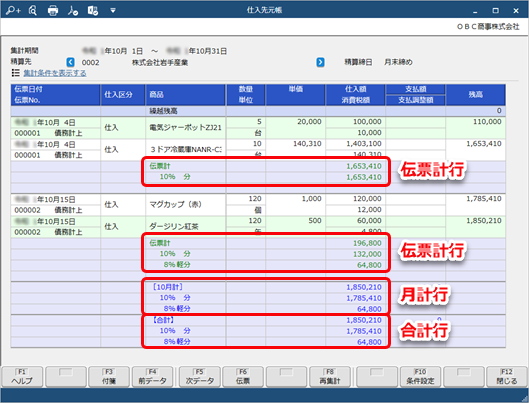The width and height of the screenshot is (529, 403).
Task: Go to next 精算先 with right arrow
Action: click(x=321, y=62)
